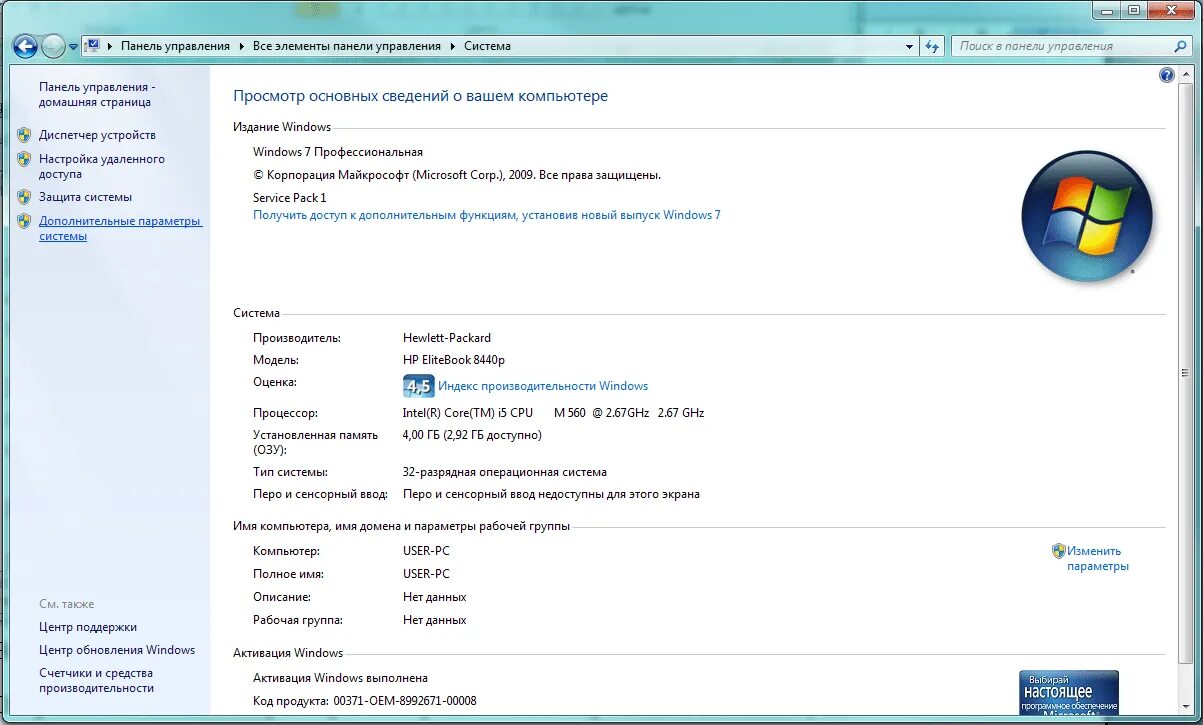1203x725 pixels.
Task: Open 'Дополнительные параметры системы' link
Action: tap(120, 229)
